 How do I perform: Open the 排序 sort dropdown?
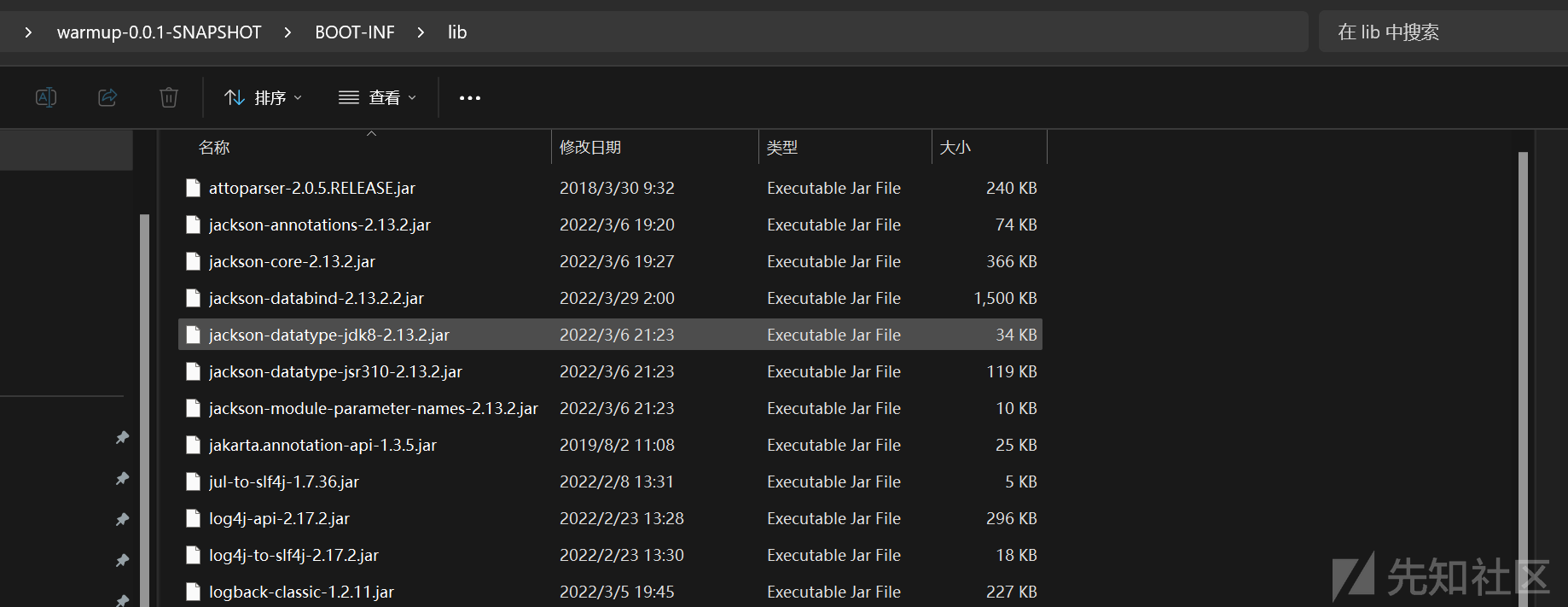[263, 97]
